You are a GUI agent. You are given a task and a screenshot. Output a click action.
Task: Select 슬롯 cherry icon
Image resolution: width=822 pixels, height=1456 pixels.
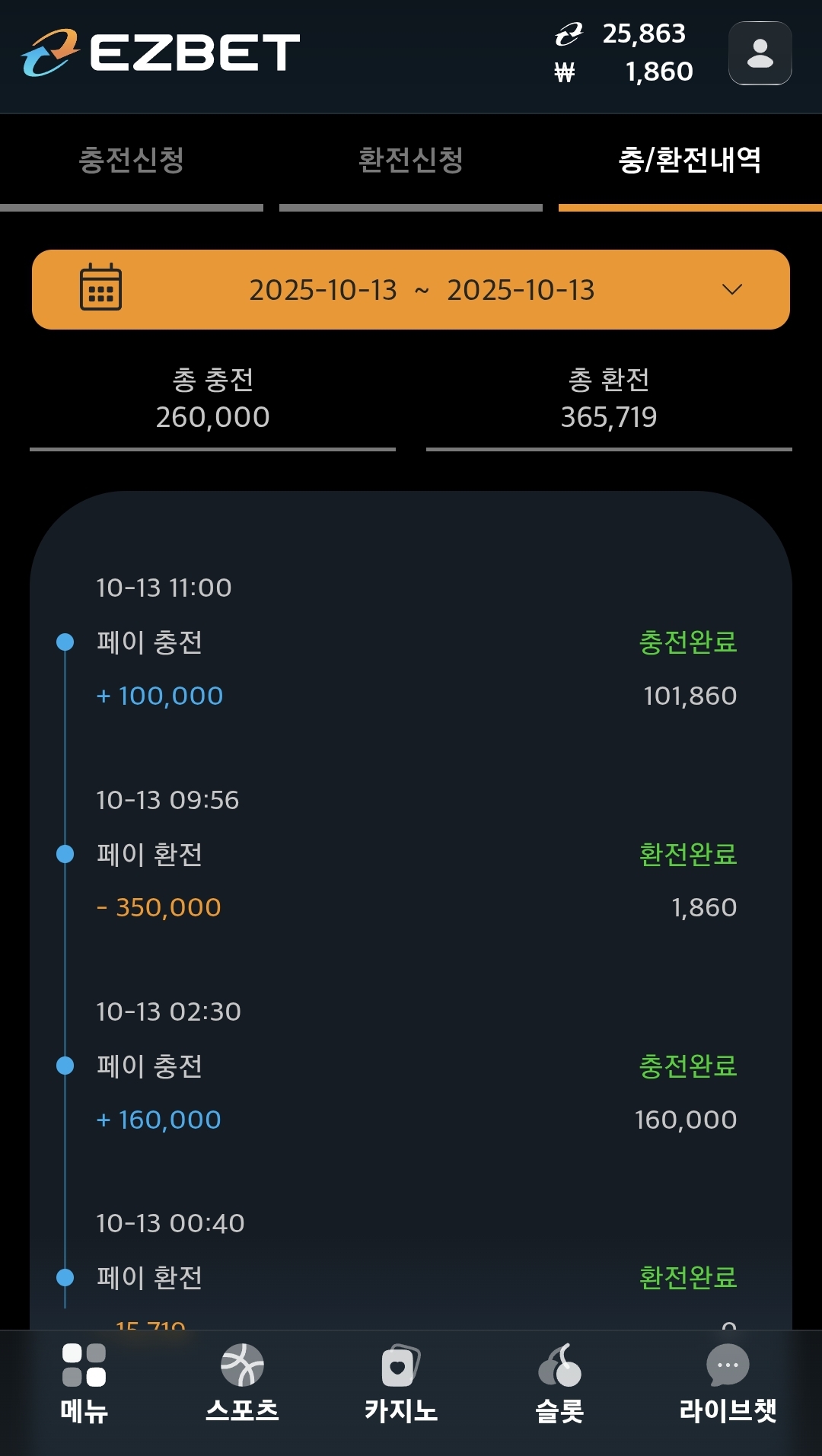click(x=559, y=1365)
